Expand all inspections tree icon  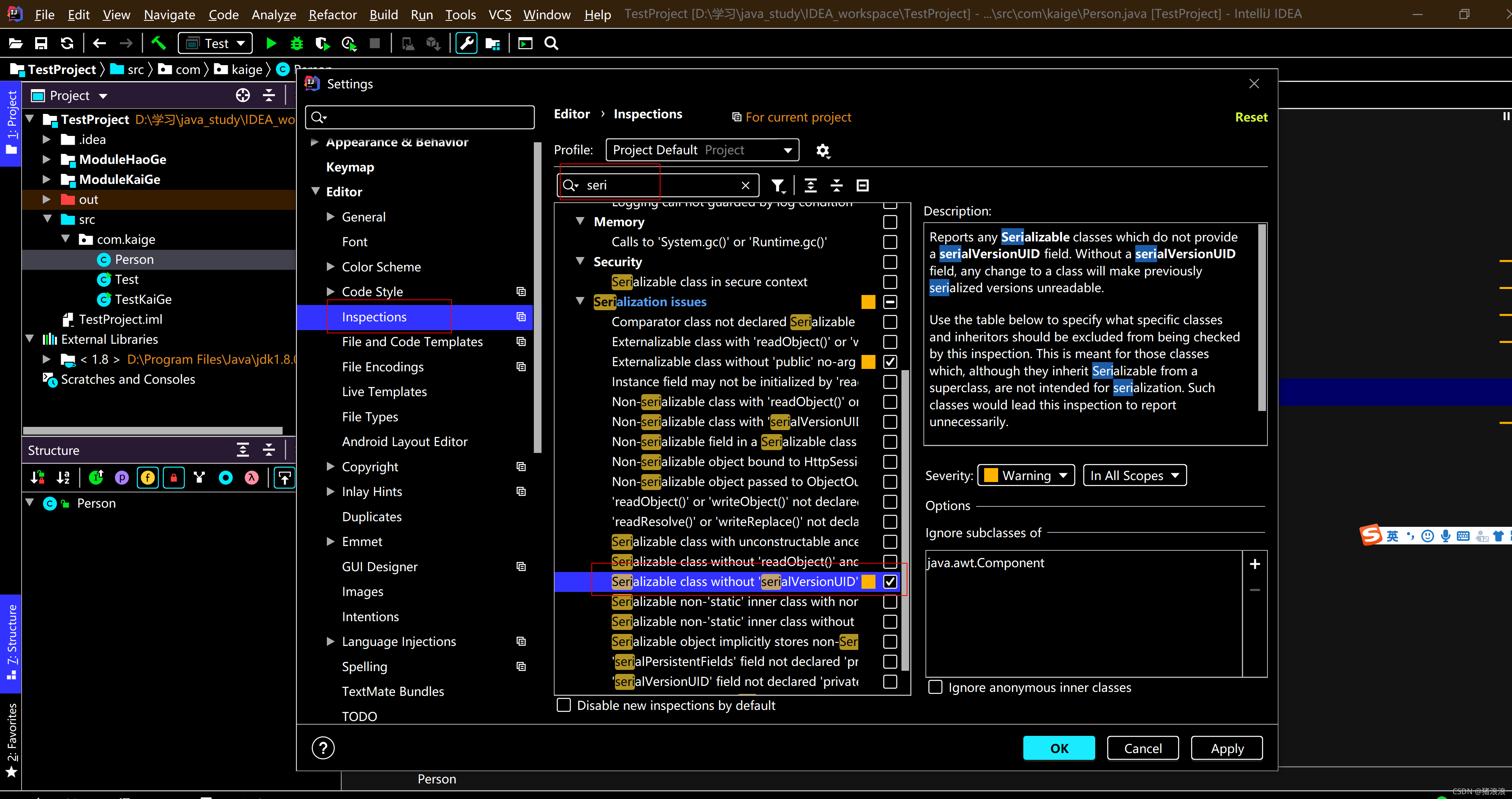811,185
